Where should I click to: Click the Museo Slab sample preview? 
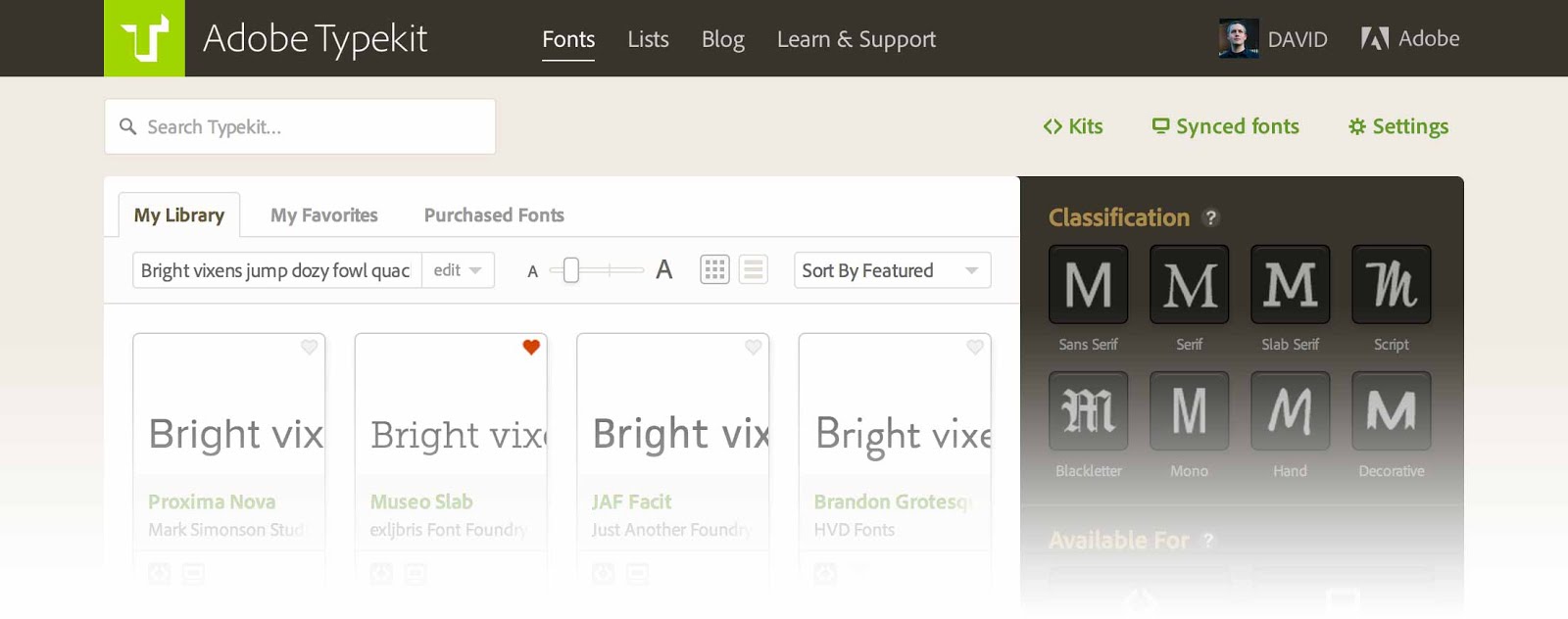(459, 434)
